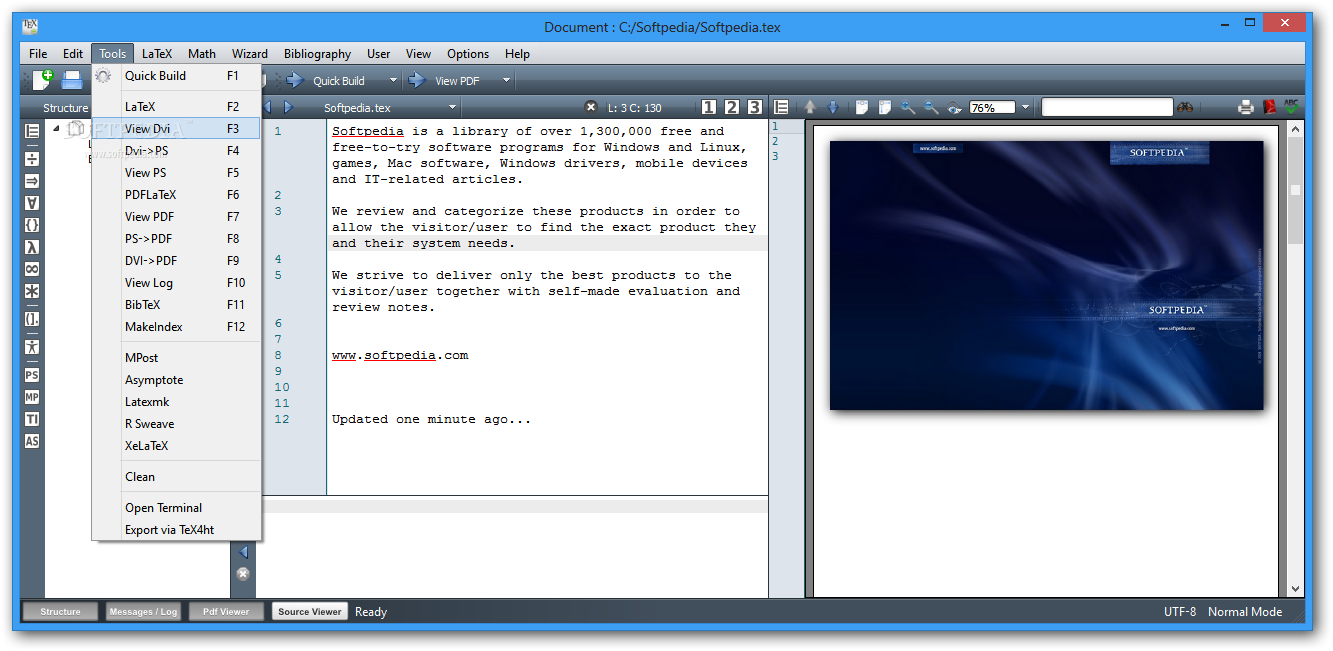Jump to bookmark 2 button
The height and width of the screenshot is (651, 1333).
(x=732, y=107)
